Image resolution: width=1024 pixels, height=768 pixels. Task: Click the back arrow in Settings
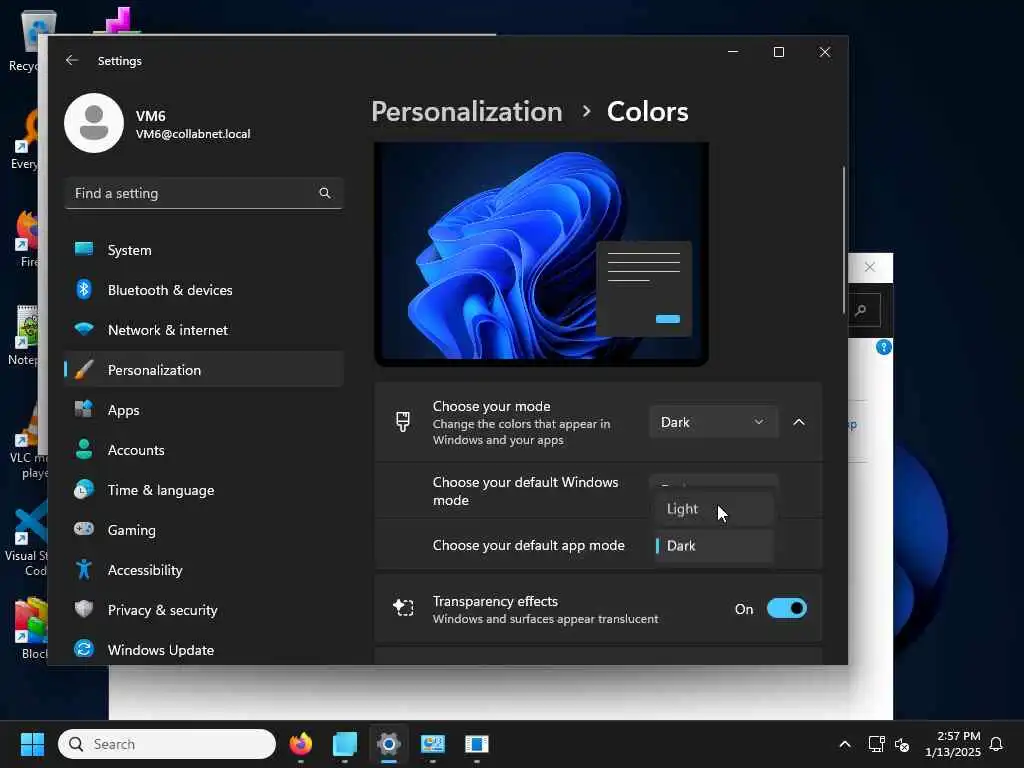click(x=72, y=60)
